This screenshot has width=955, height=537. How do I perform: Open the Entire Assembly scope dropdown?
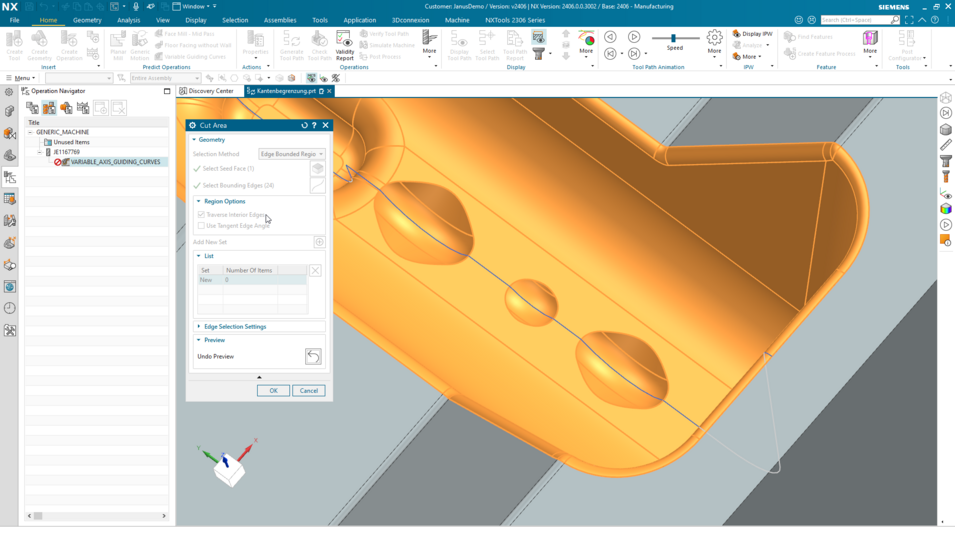(165, 78)
